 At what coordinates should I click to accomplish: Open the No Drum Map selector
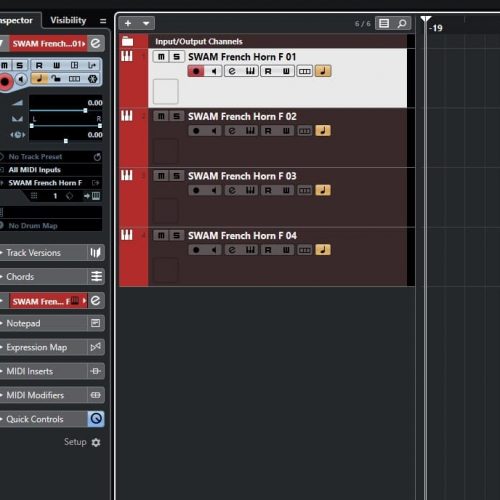pos(51,226)
